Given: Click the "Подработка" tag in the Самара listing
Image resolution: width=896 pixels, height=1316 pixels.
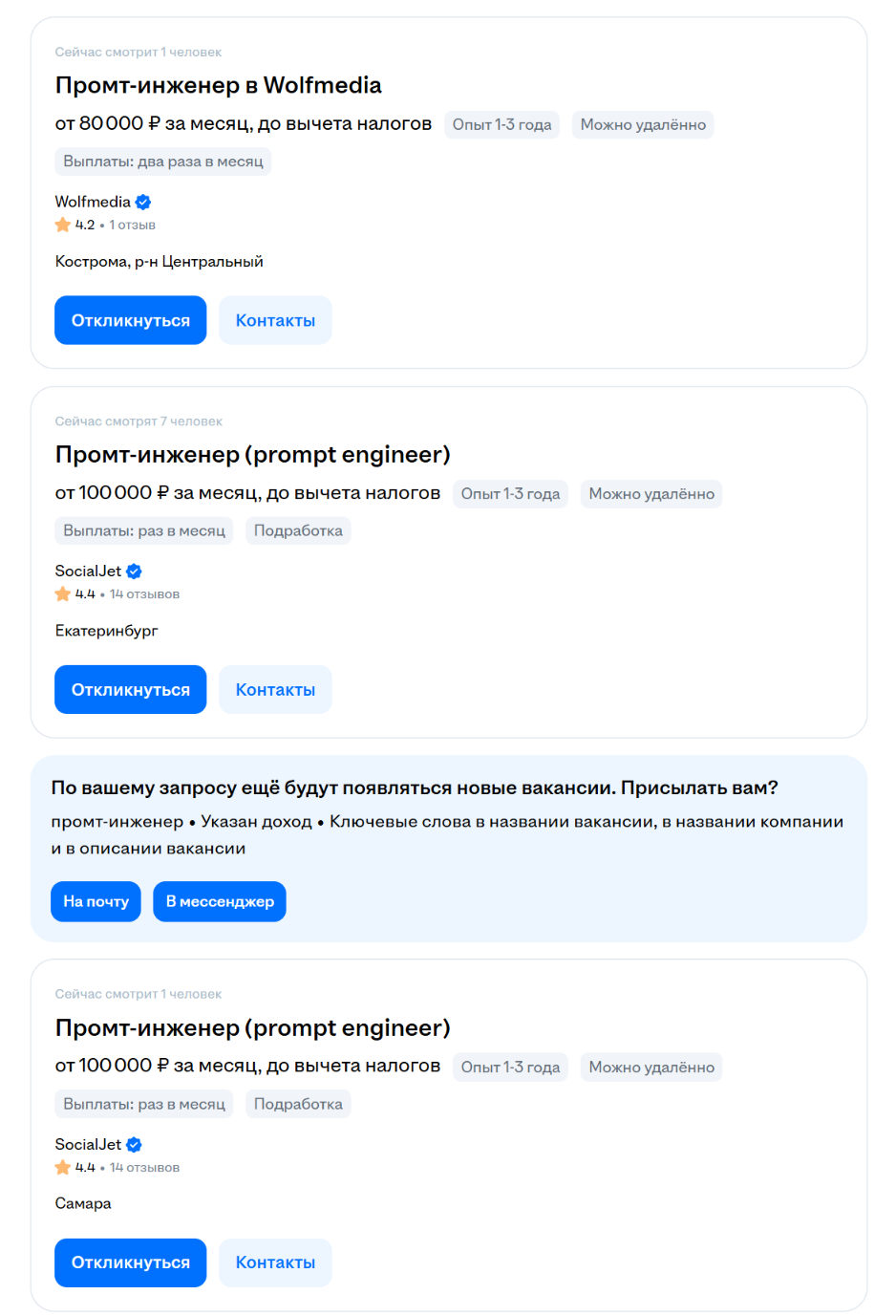Looking at the screenshot, I should [x=298, y=1104].
